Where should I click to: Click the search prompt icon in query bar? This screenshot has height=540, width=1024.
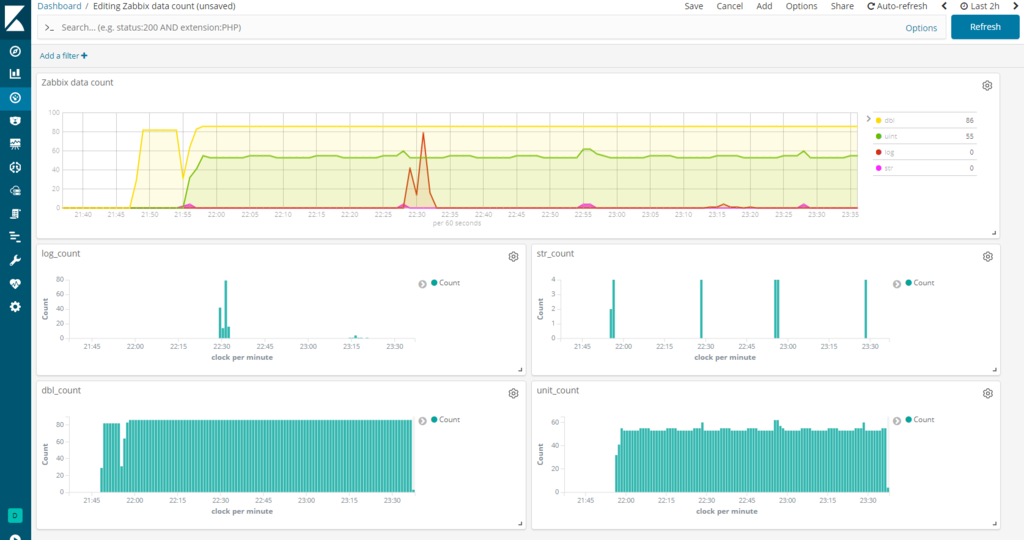(49, 27)
